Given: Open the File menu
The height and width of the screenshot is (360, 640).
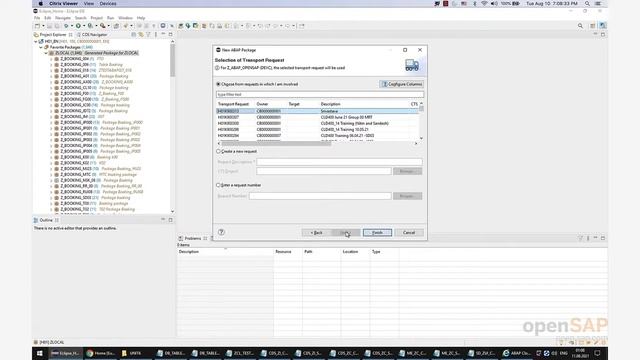Looking at the screenshot, I should pyautogui.click(x=37, y=18).
